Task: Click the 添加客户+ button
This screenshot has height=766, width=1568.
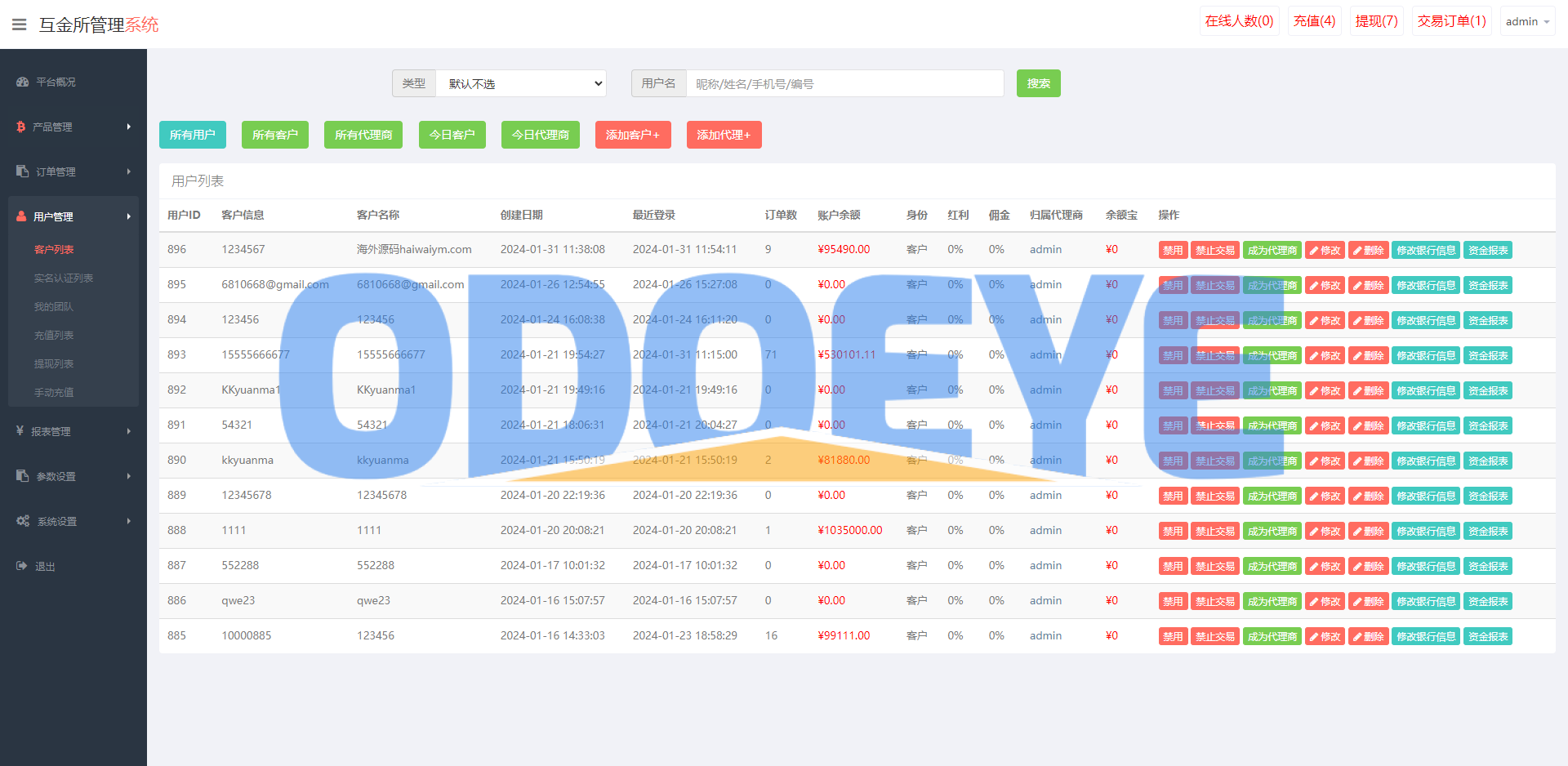Action: 633,135
